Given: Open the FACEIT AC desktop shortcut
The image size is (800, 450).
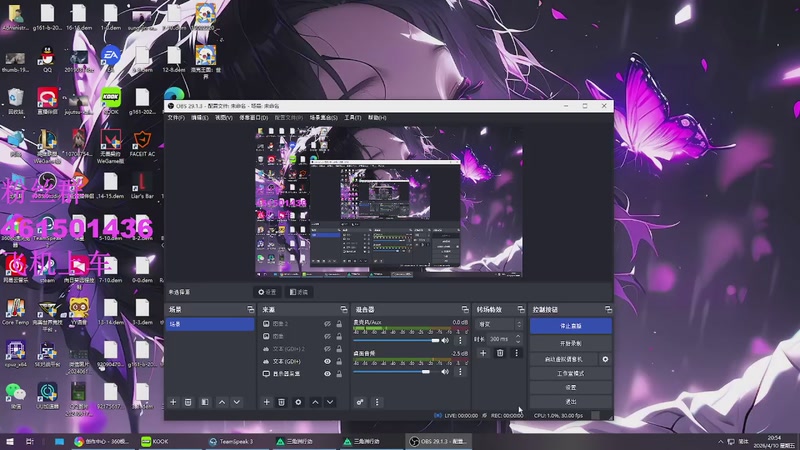Looking at the screenshot, I should (142, 143).
